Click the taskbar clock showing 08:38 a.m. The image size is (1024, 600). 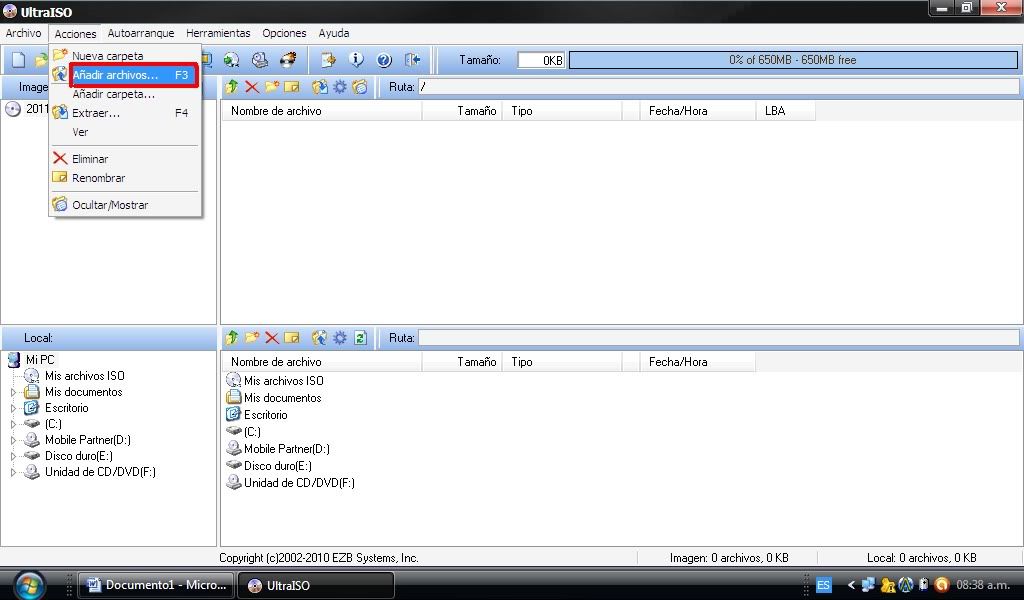point(983,585)
